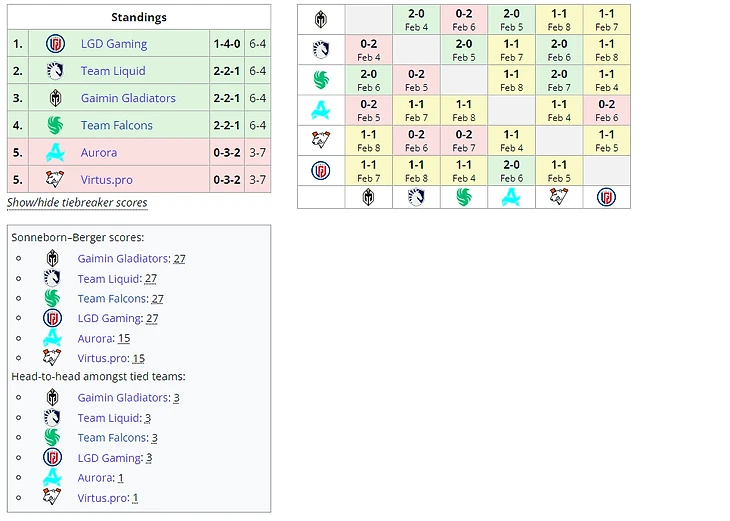The image size is (730, 521).
Task: Open Gaimin Gladiators link in Sonneborn-Berger list
Action: coord(123,258)
